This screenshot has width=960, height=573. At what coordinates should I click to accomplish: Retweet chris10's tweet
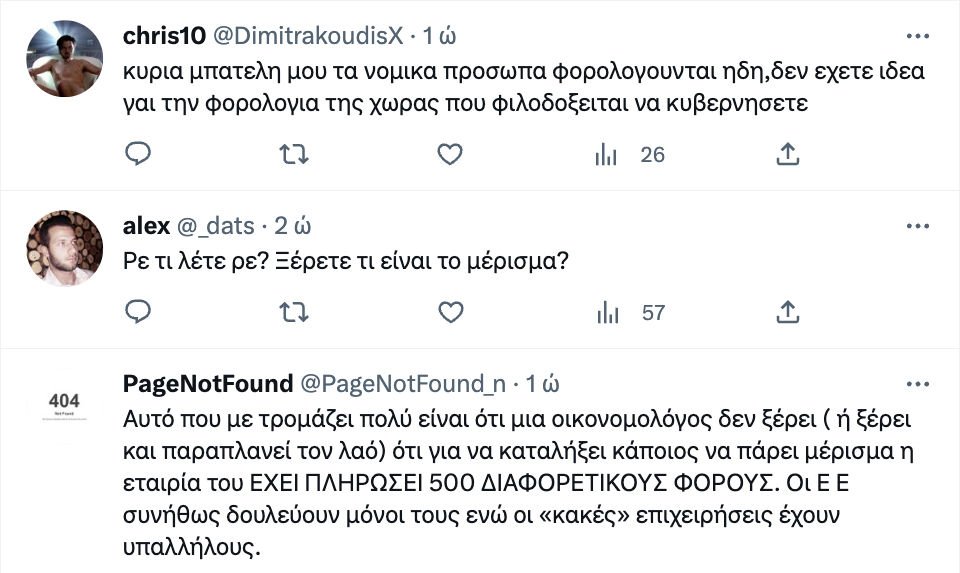tap(293, 154)
